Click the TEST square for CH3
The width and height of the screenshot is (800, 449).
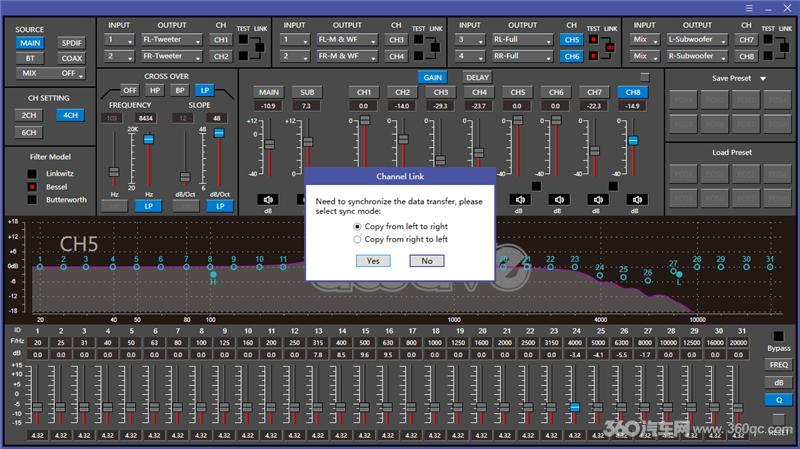(x=418, y=39)
